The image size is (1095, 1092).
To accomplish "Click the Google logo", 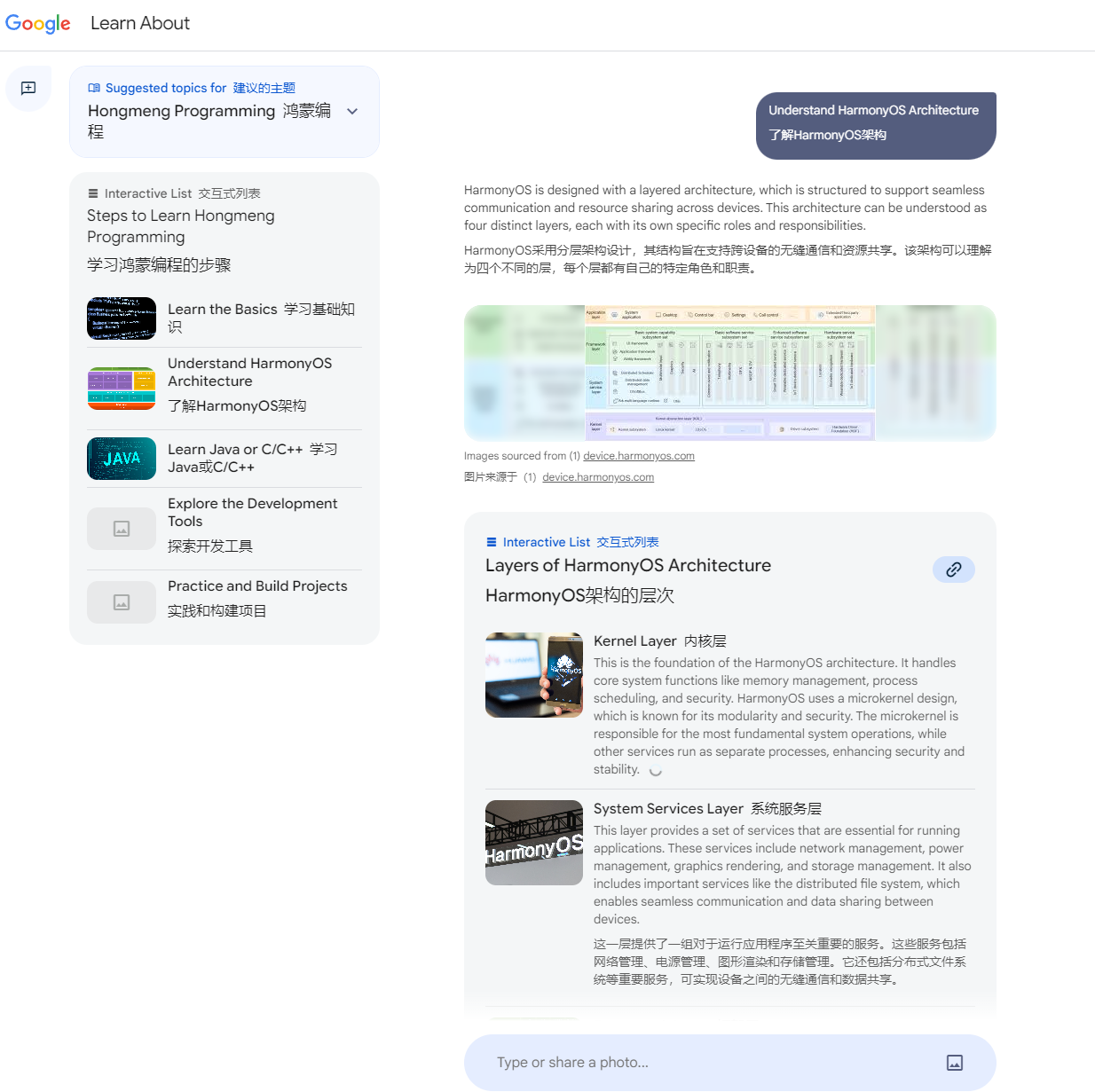I will (38, 24).
